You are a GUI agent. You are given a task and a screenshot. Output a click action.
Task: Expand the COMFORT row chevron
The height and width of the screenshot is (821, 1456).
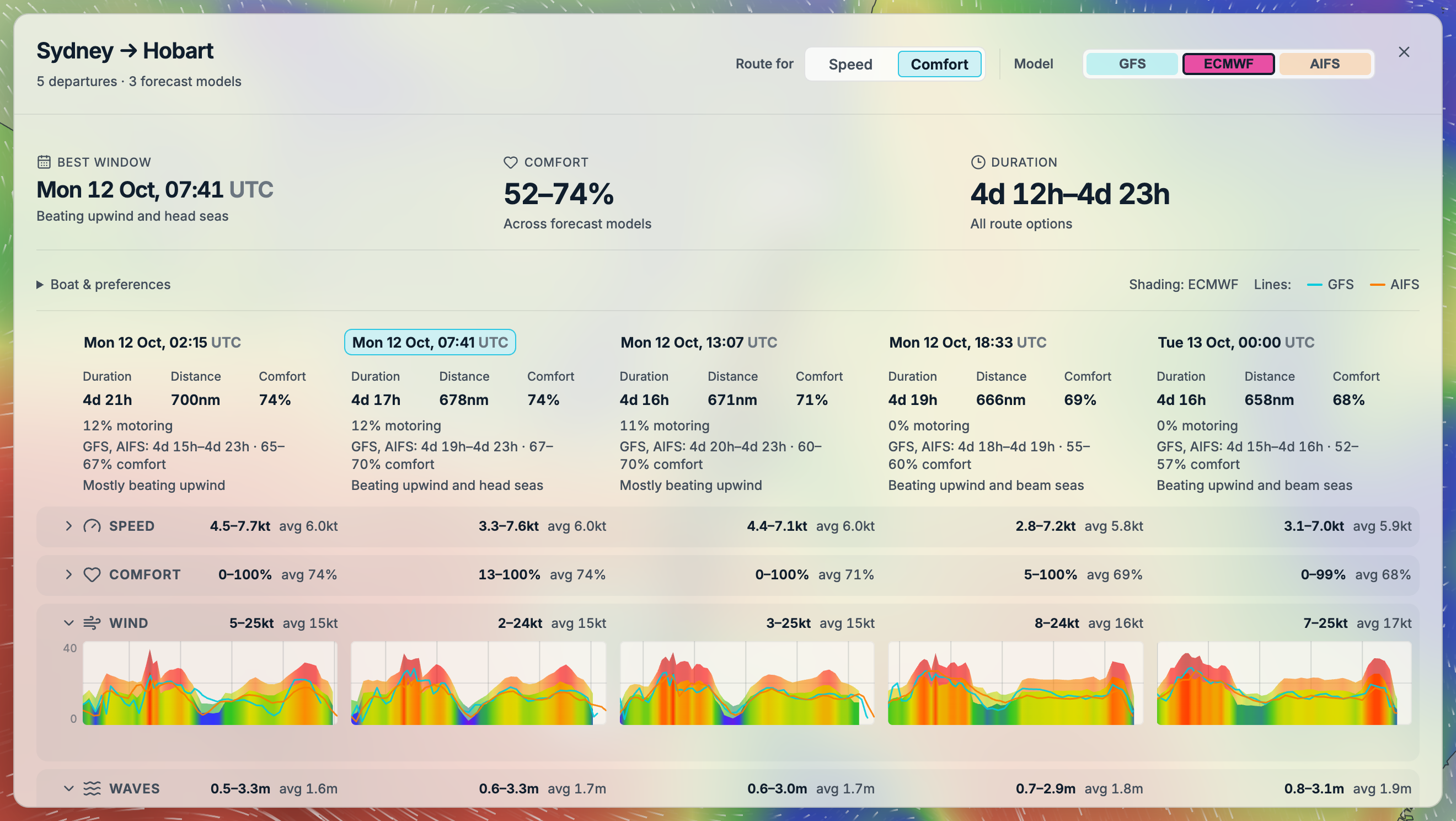click(69, 574)
